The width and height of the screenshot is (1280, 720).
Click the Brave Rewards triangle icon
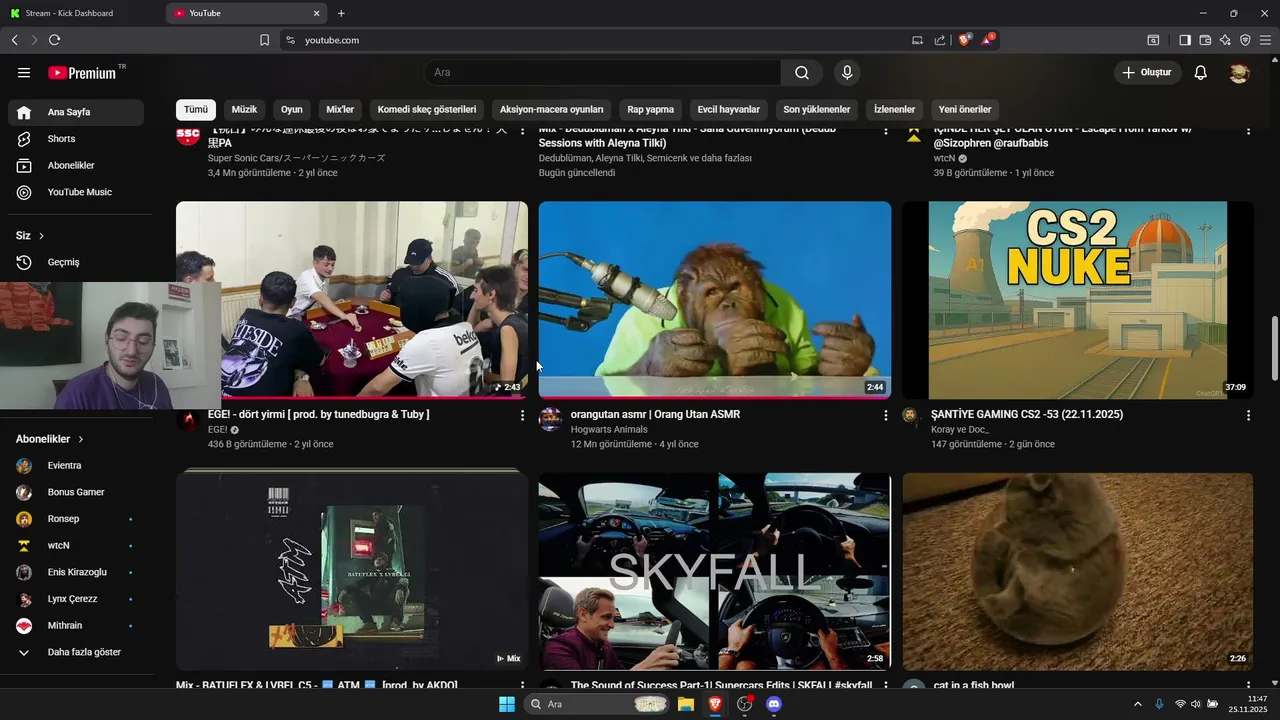988,40
